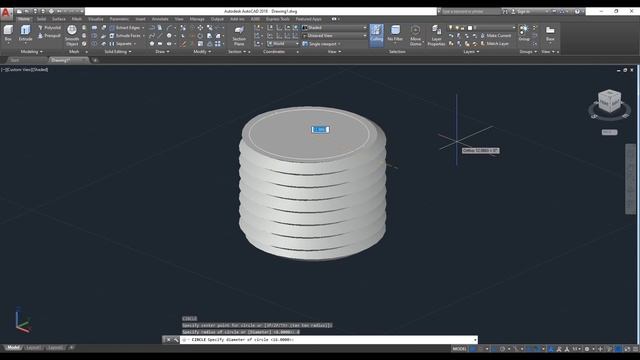Click the Group tool
The height and width of the screenshot is (360, 640).
(524, 33)
